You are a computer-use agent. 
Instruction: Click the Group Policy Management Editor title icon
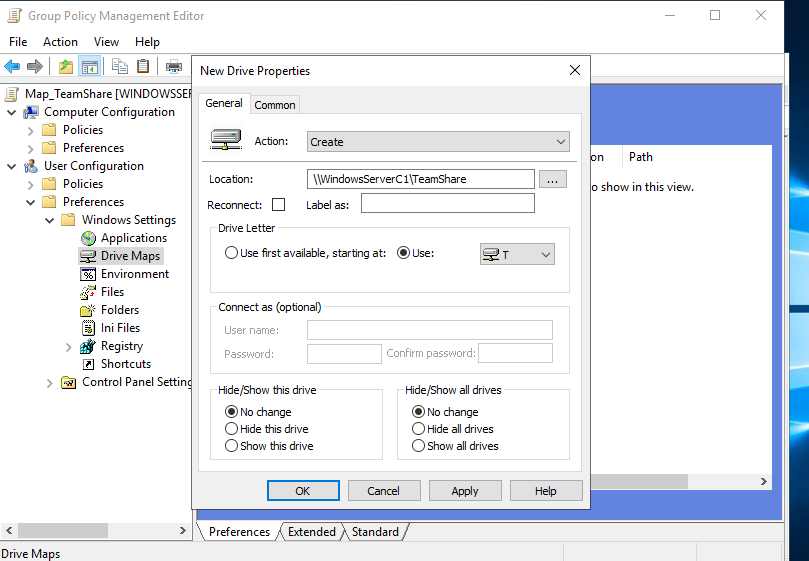(14, 16)
